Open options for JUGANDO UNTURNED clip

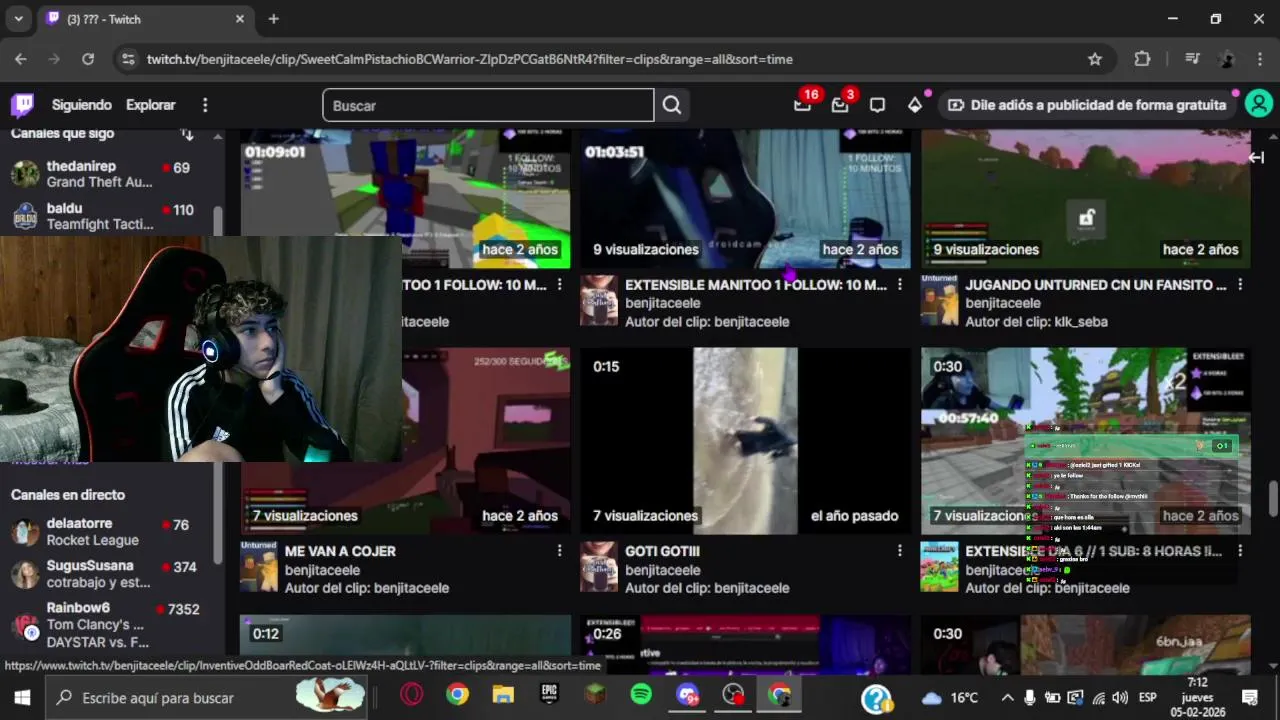tap(1240, 285)
